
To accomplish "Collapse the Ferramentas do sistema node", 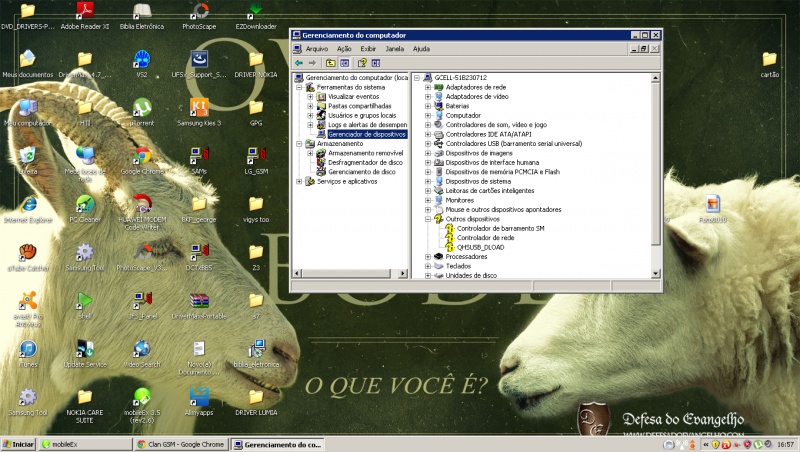I will click(299, 87).
